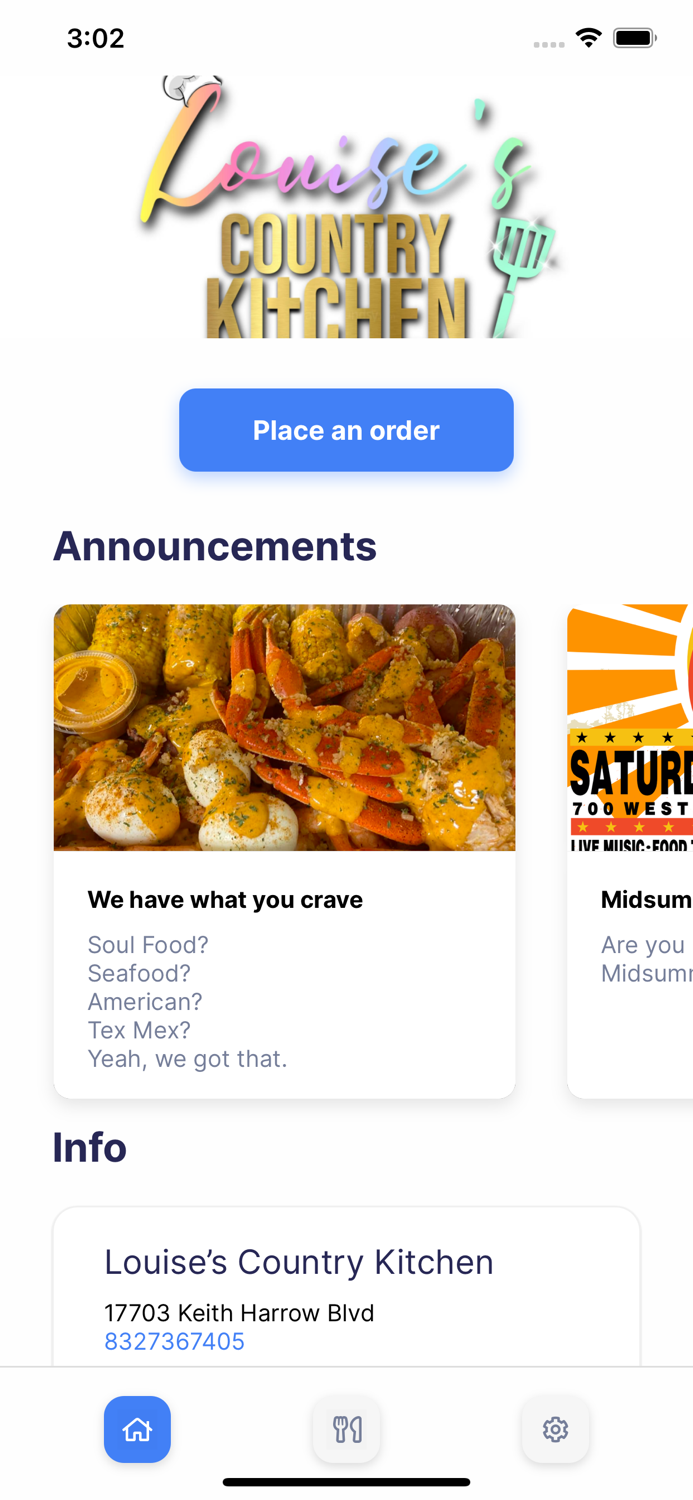Tap the Louise's Country Kitchen info title
The image size is (693, 1500).
(299, 1262)
